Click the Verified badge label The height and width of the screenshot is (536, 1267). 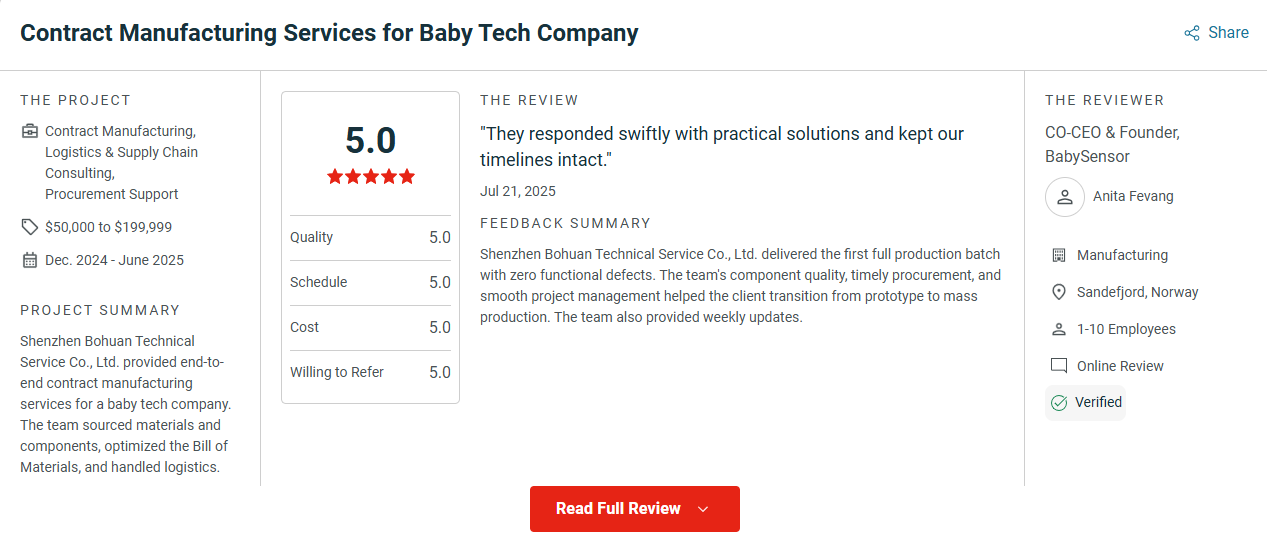click(x=1098, y=402)
